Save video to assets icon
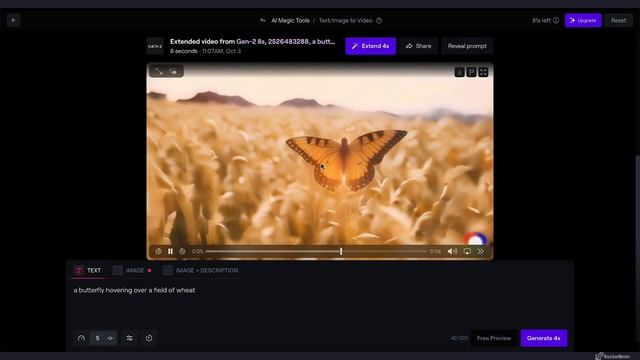The height and width of the screenshot is (360, 640). [x=471, y=72]
